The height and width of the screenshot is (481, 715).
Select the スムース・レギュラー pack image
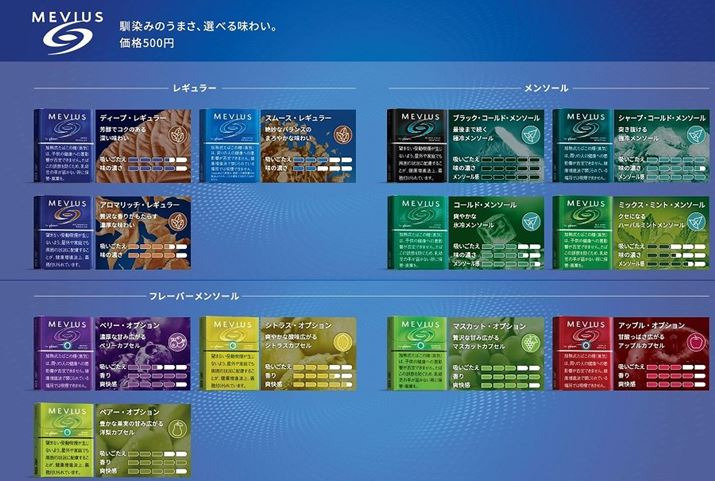point(229,146)
